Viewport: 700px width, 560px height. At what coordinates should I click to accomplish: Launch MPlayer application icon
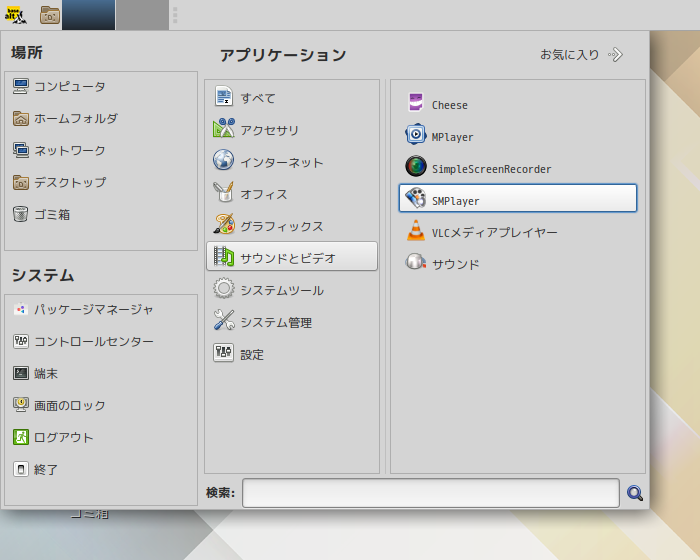[416, 134]
